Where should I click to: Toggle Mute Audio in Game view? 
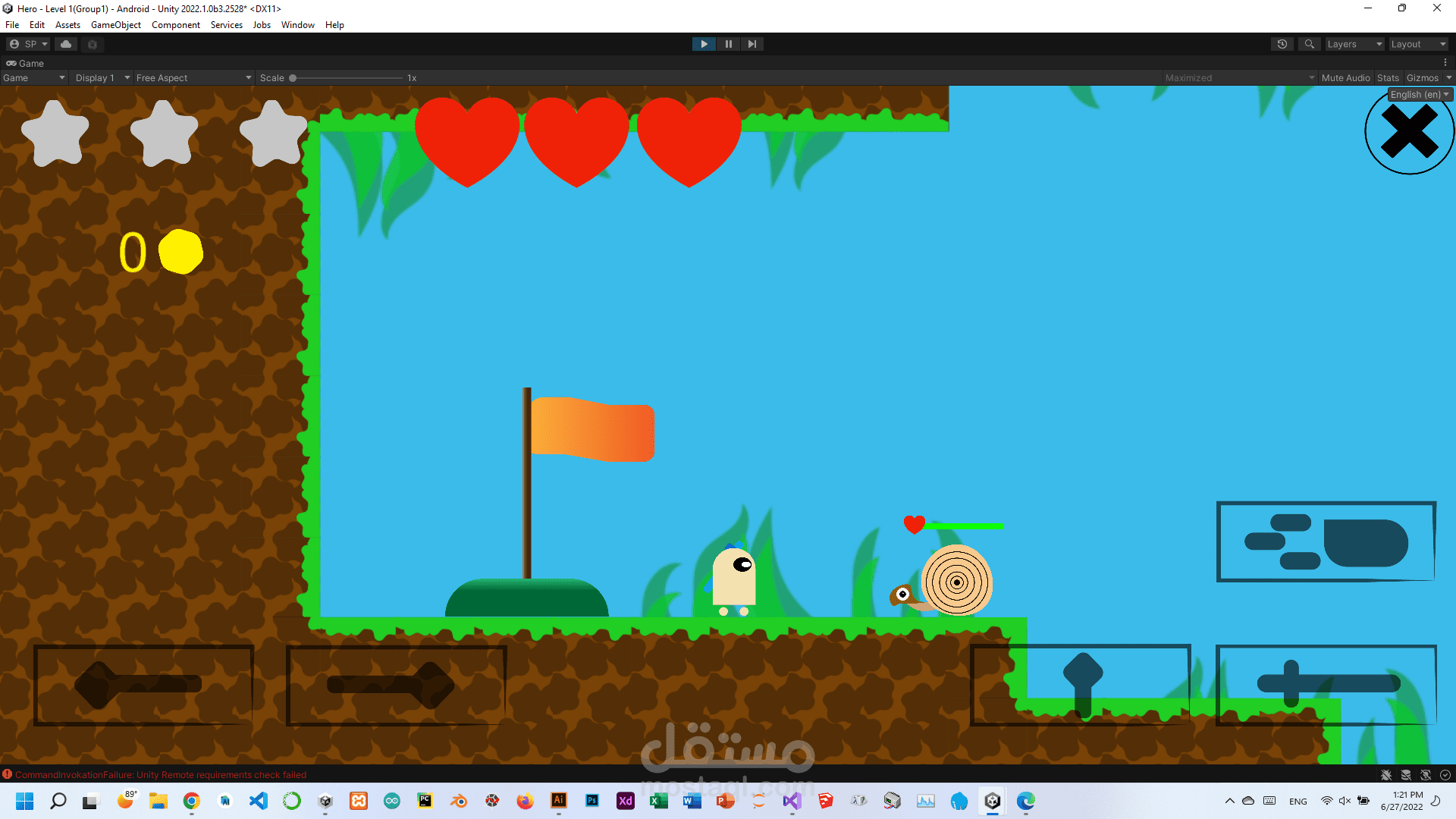(1345, 78)
